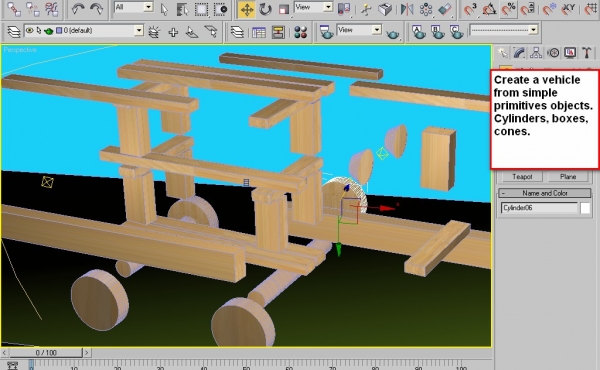Undo the last action with arrow icon
This screenshot has height=370, width=600.
(x=78, y=9)
